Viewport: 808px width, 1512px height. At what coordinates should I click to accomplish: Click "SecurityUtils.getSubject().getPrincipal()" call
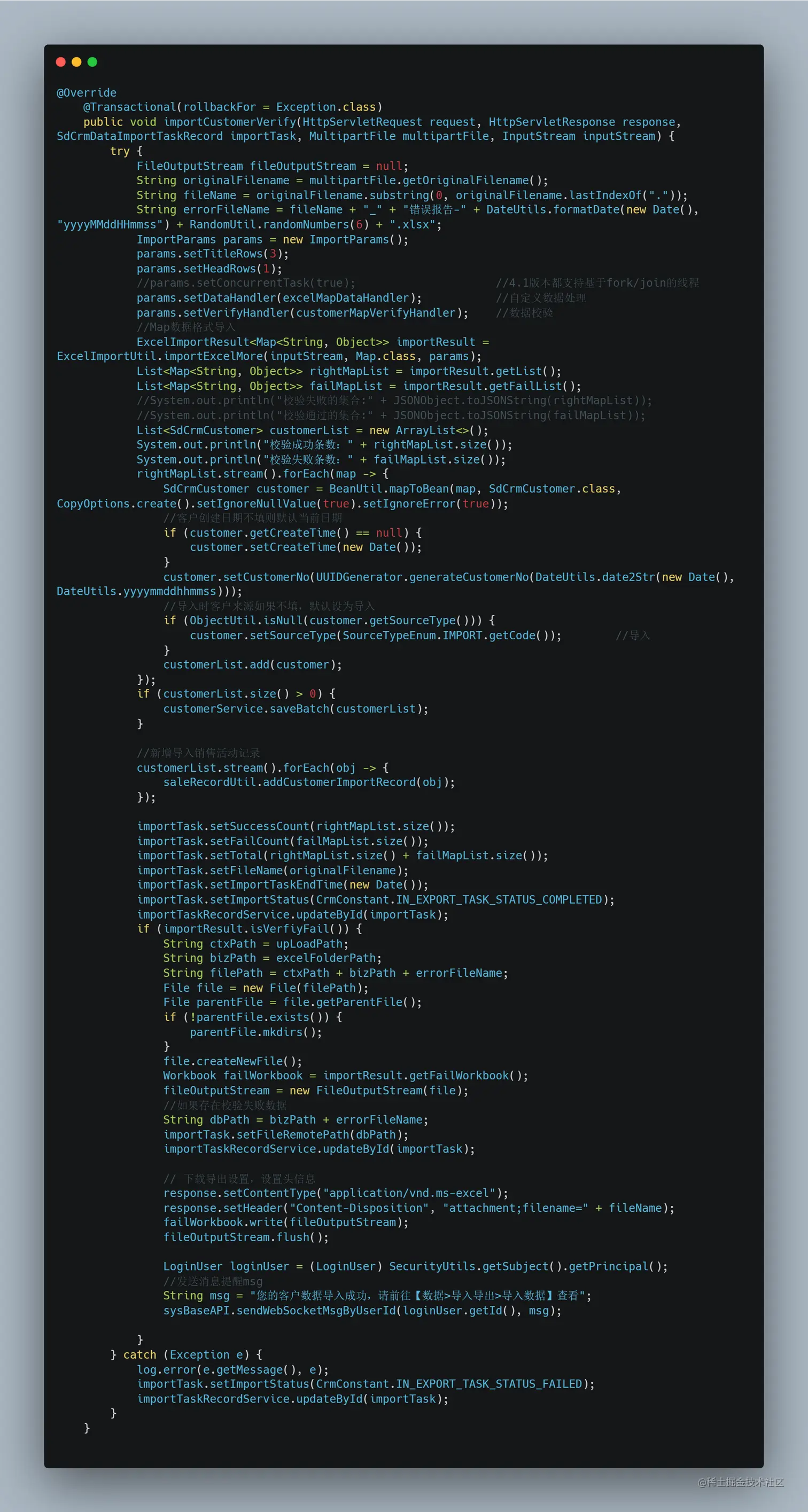[x=525, y=1267]
